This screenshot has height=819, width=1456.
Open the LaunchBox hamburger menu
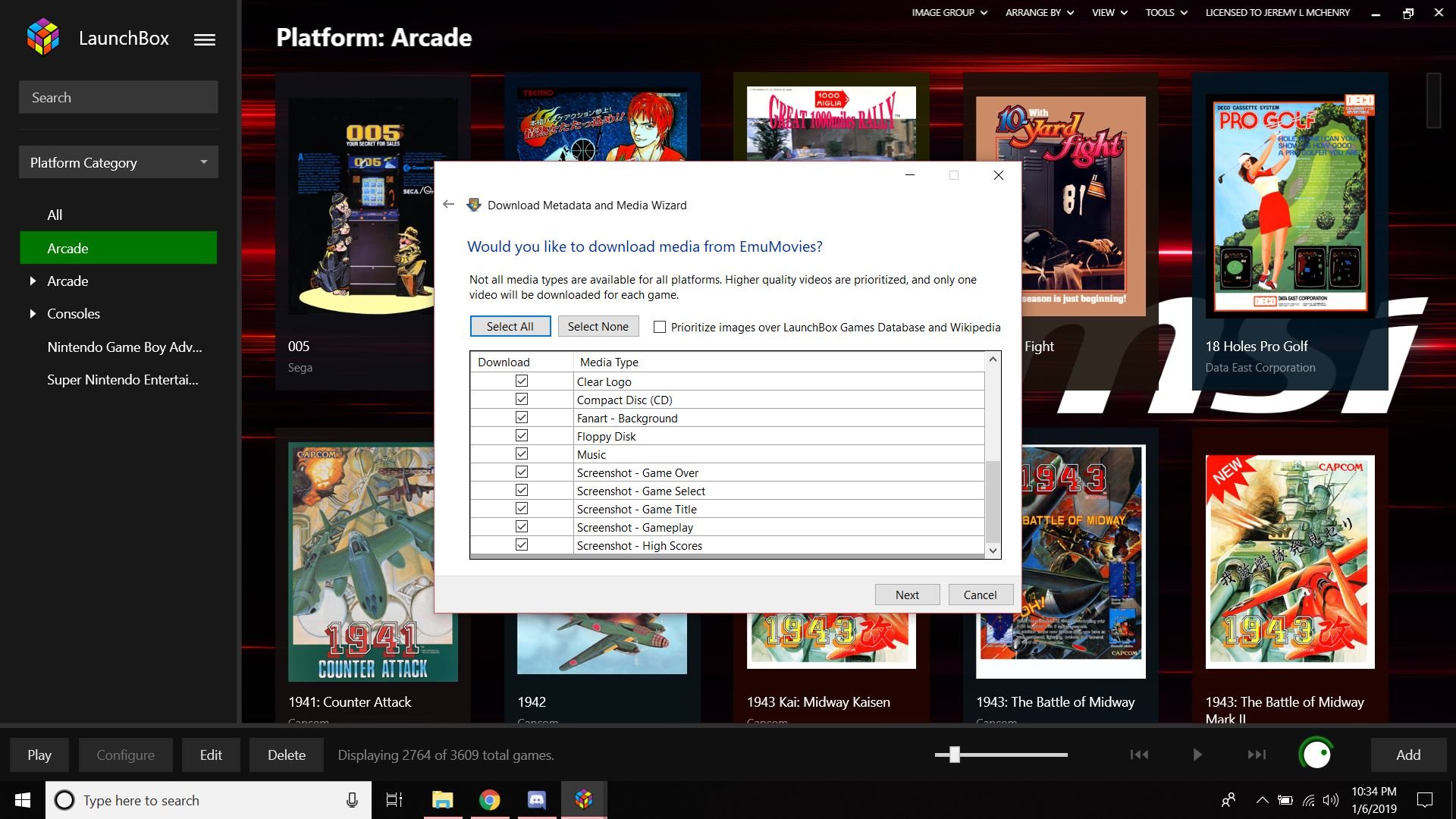[x=204, y=39]
